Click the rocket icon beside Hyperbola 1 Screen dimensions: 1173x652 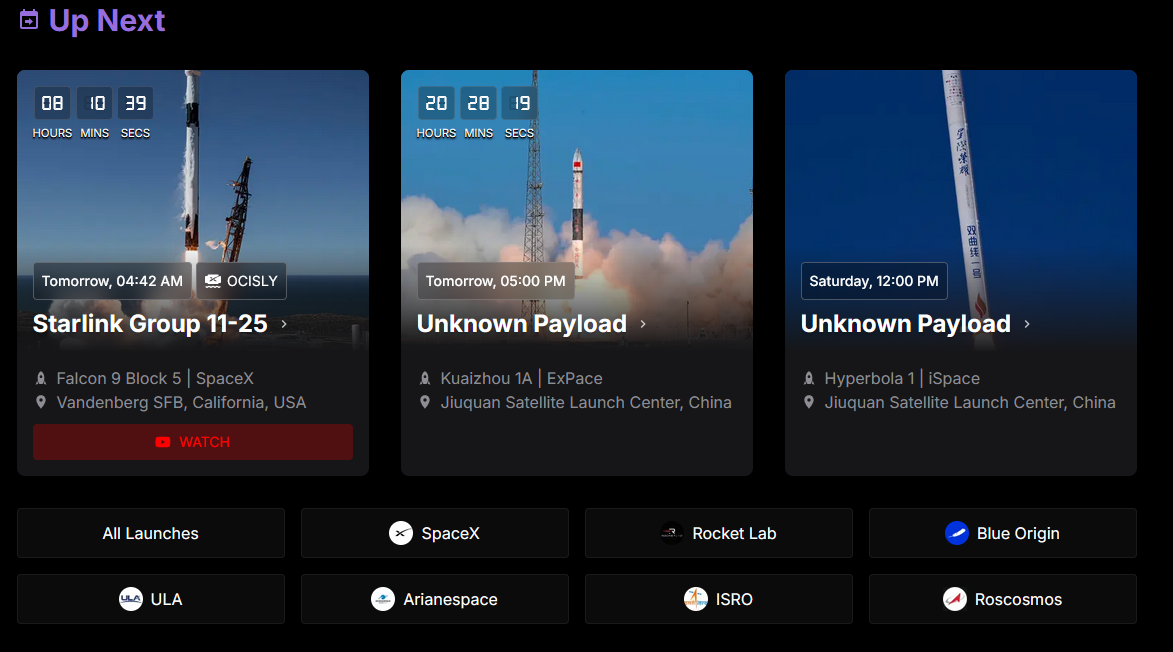click(x=809, y=378)
